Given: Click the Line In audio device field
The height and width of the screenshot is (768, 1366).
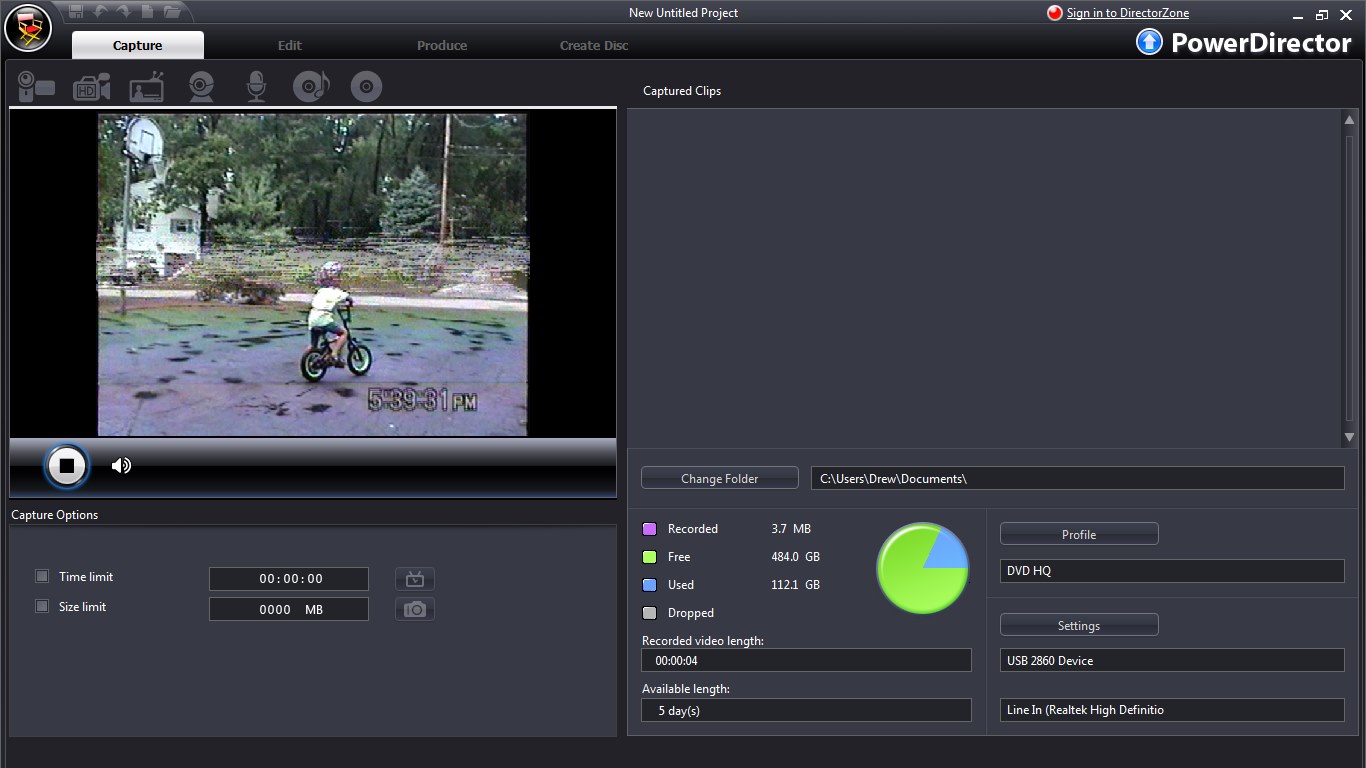Looking at the screenshot, I should point(1172,710).
